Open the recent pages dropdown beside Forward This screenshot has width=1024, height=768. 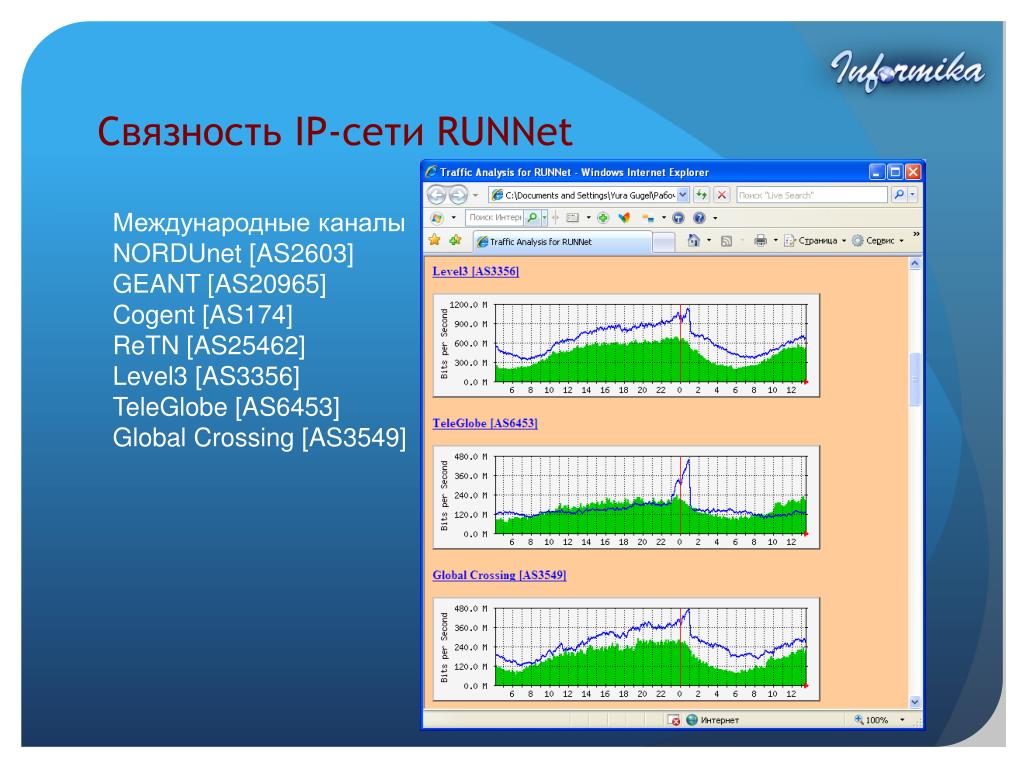click(x=475, y=195)
